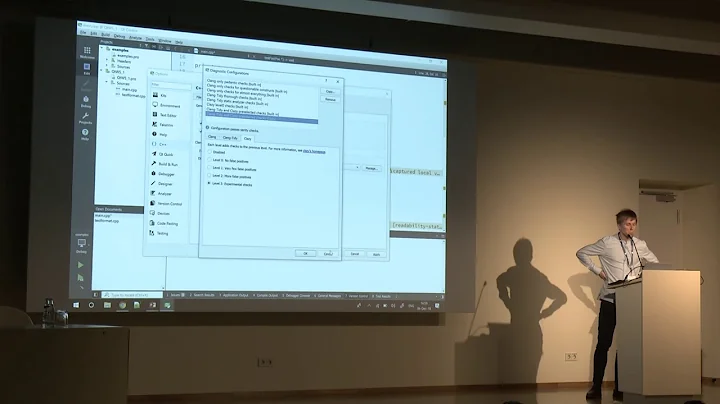
Task: Click Apply in the Options dialog
Action: click(x=377, y=254)
